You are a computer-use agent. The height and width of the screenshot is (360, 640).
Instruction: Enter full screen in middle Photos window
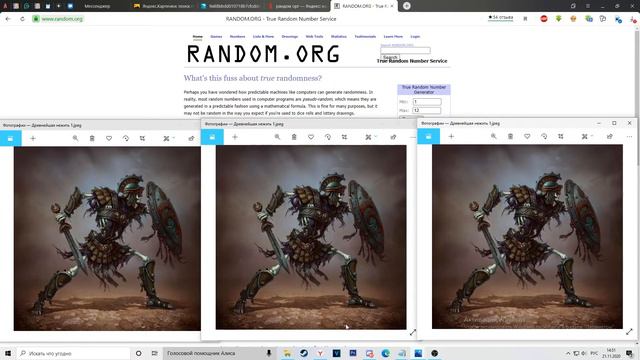tap(413, 333)
